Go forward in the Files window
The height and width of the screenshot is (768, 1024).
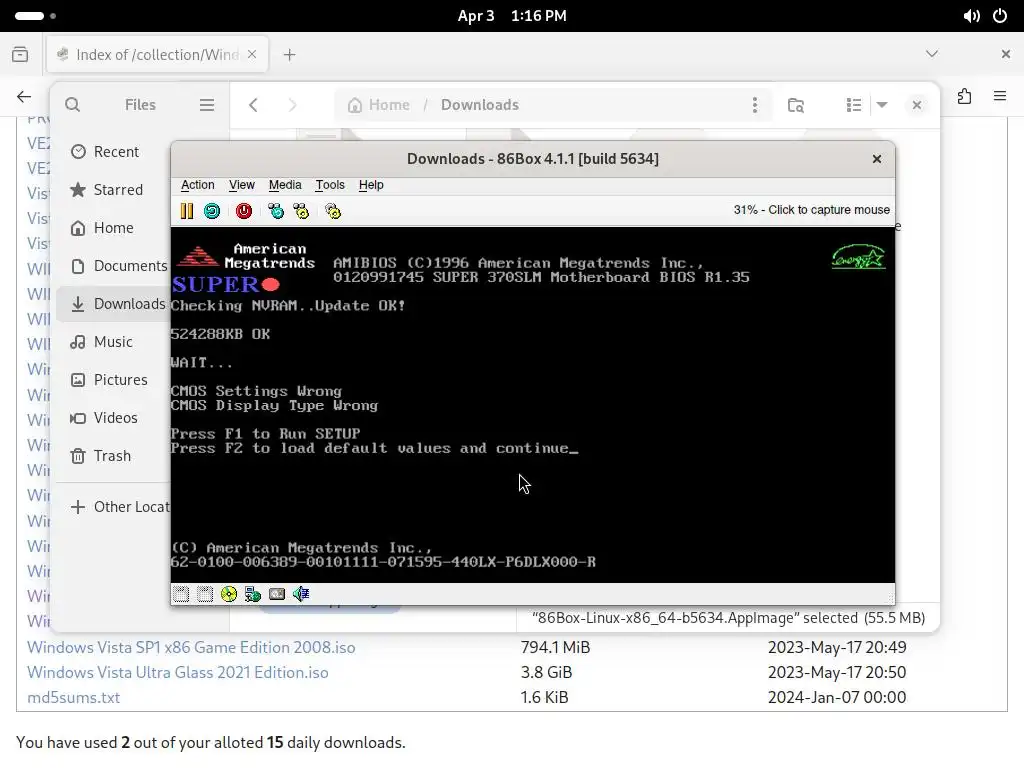pyautogui.click(x=292, y=104)
